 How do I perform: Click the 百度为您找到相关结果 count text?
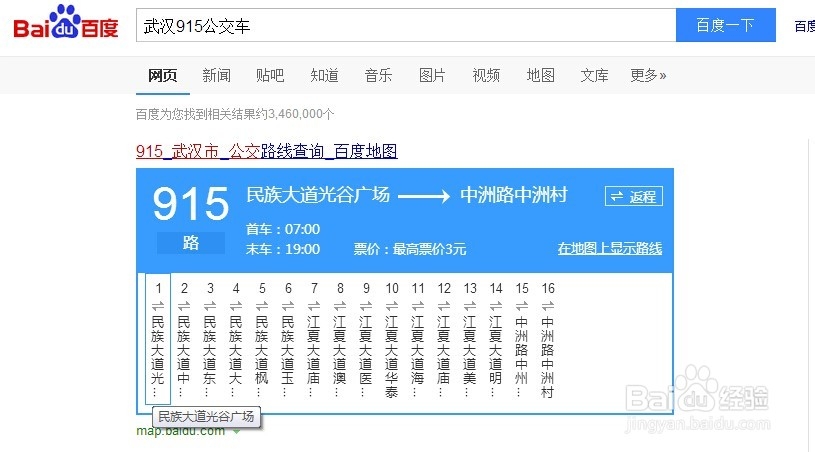(x=235, y=114)
